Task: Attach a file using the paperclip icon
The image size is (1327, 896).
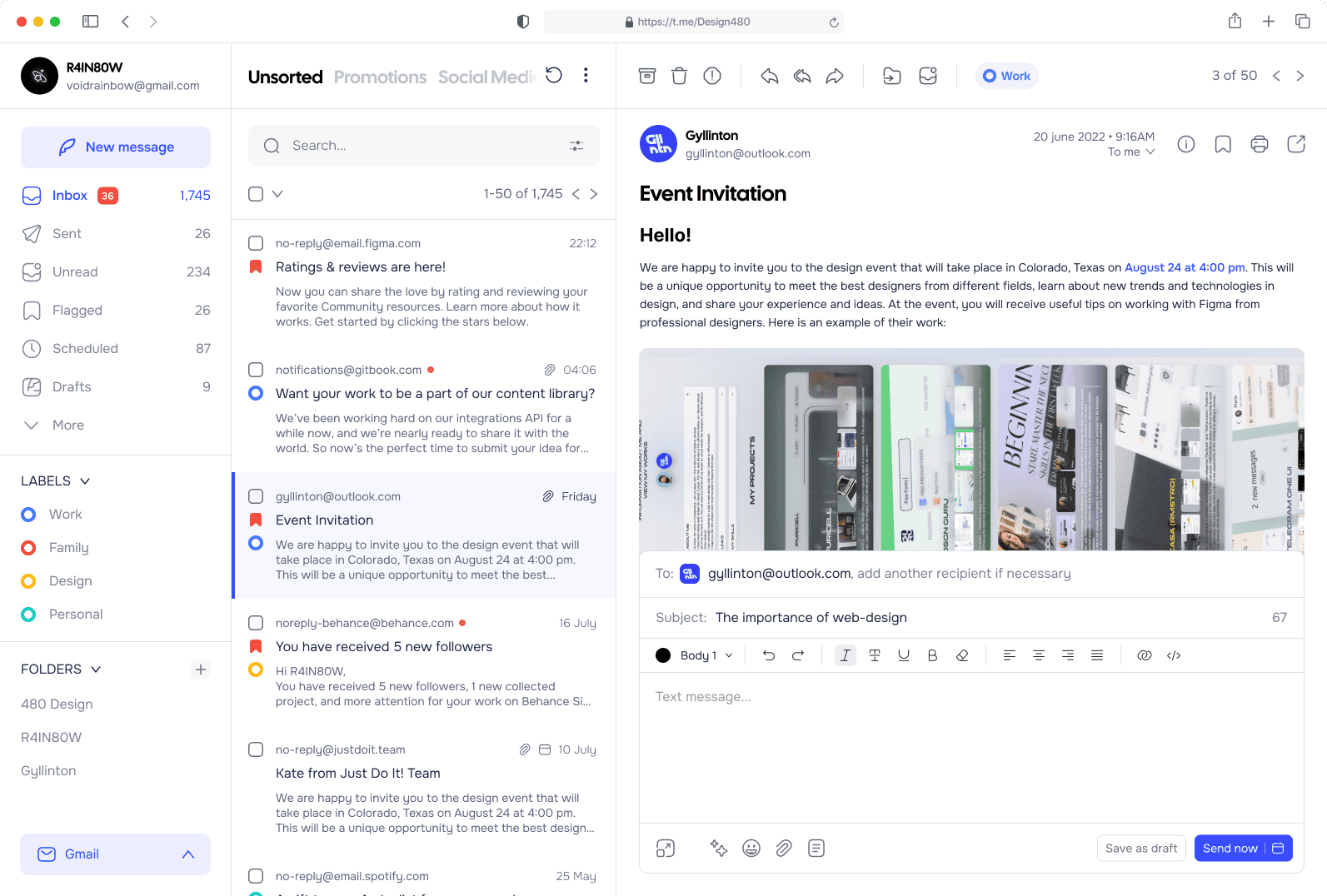Action: (x=783, y=848)
